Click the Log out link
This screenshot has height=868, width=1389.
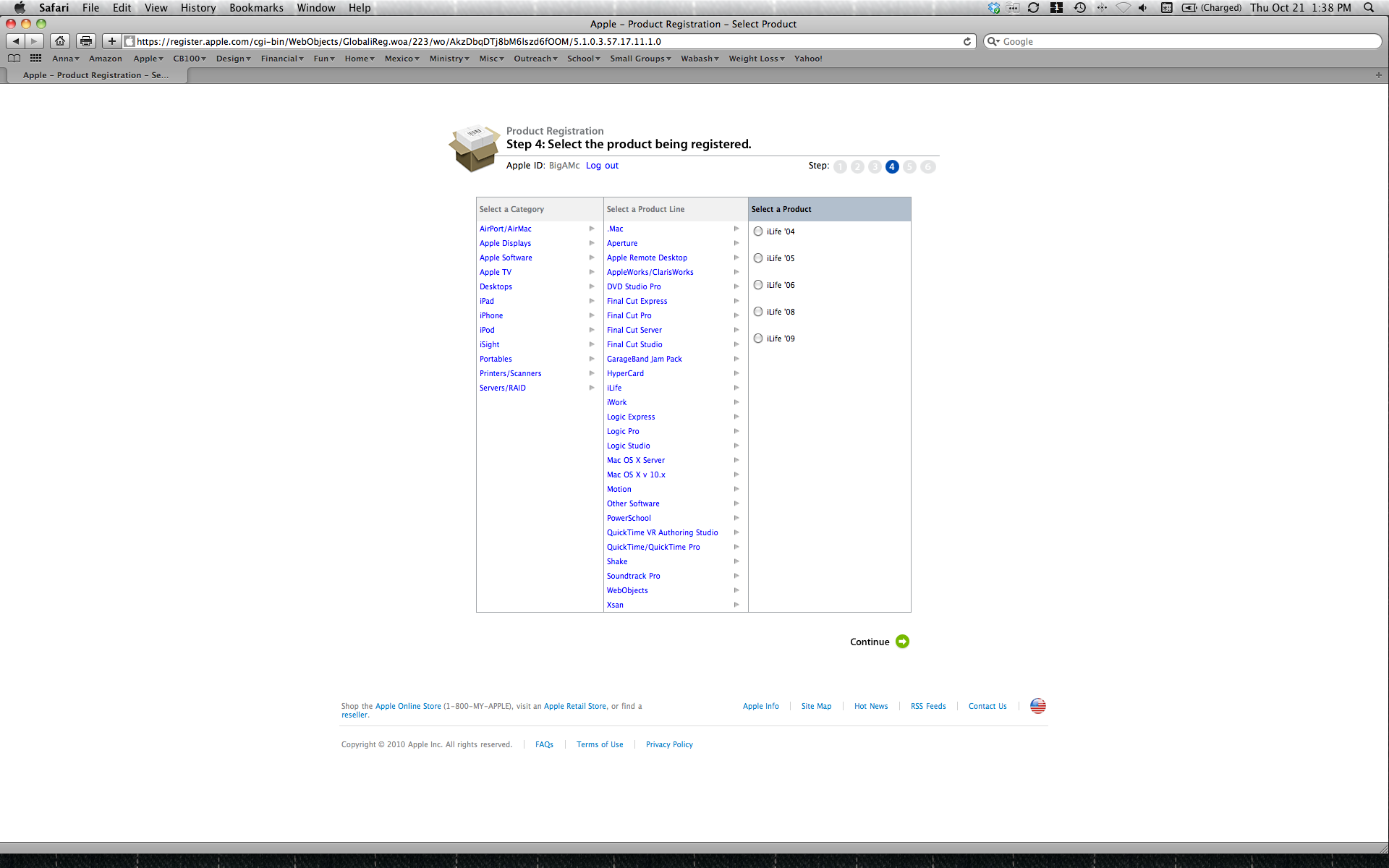(x=602, y=166)
